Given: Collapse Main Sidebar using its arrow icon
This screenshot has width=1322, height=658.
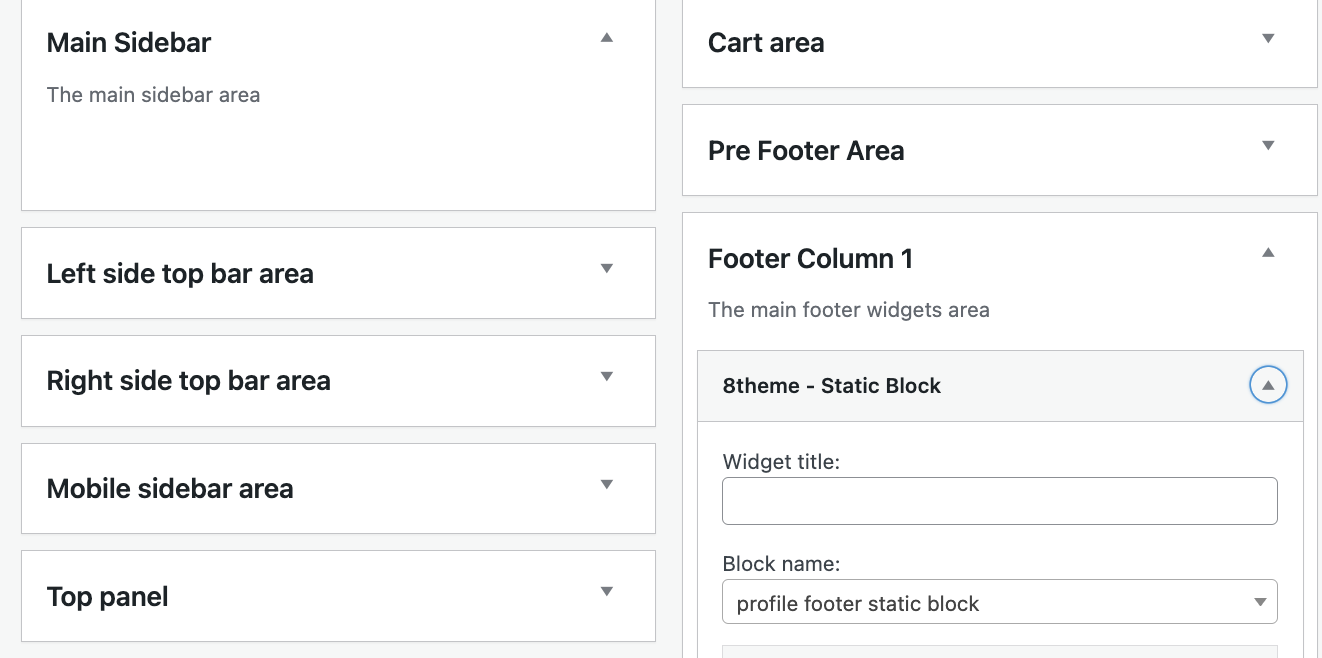Looking at the screenshot, I should [606, 38].
